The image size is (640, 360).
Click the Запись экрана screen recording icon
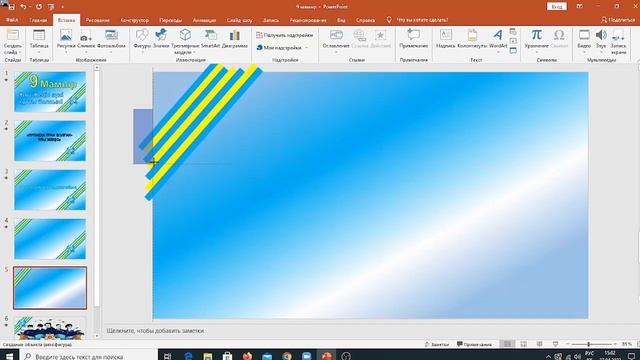pyautogui.click(x=618, y=36)
